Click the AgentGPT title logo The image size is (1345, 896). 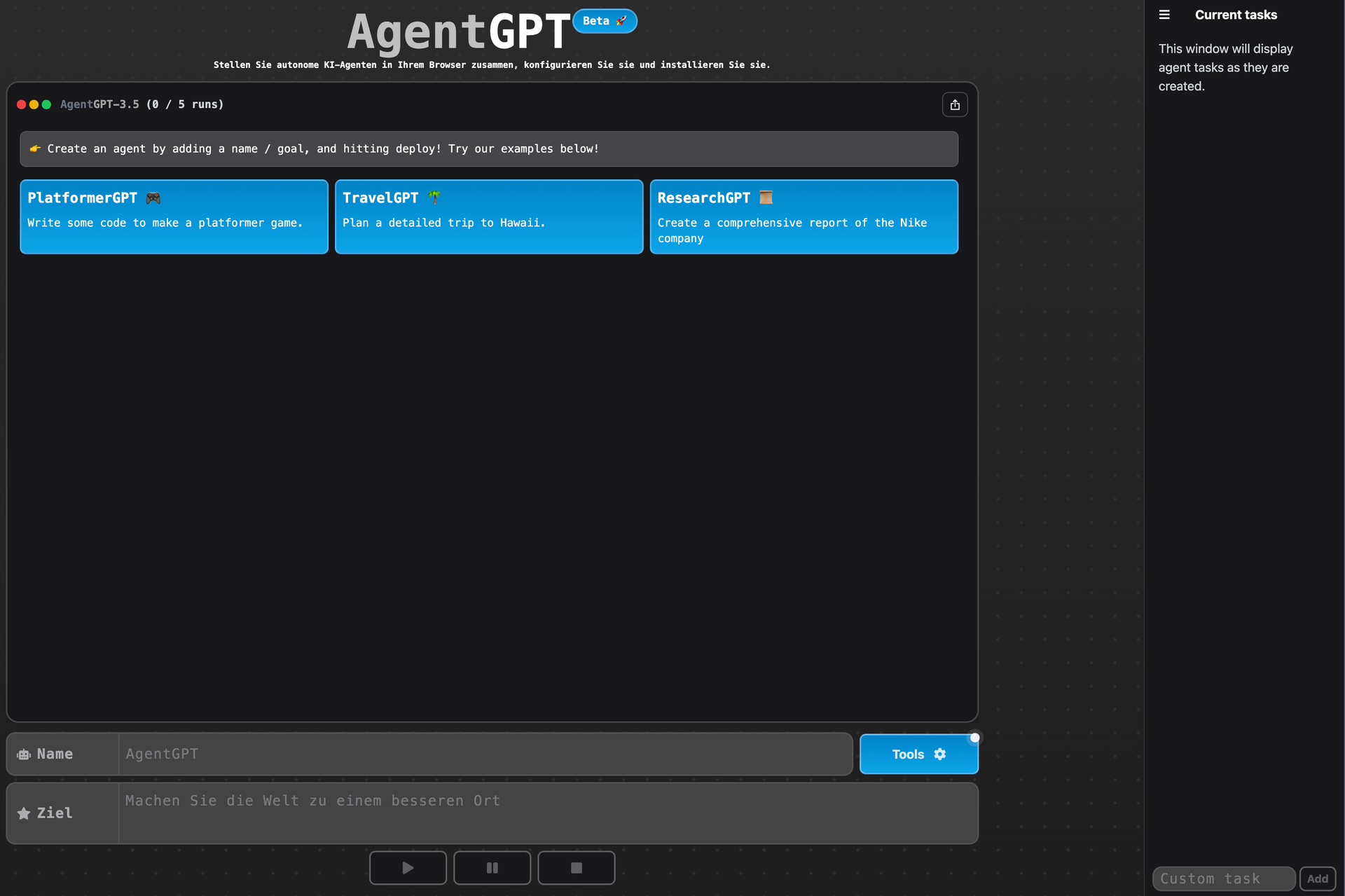coord(459,32)
